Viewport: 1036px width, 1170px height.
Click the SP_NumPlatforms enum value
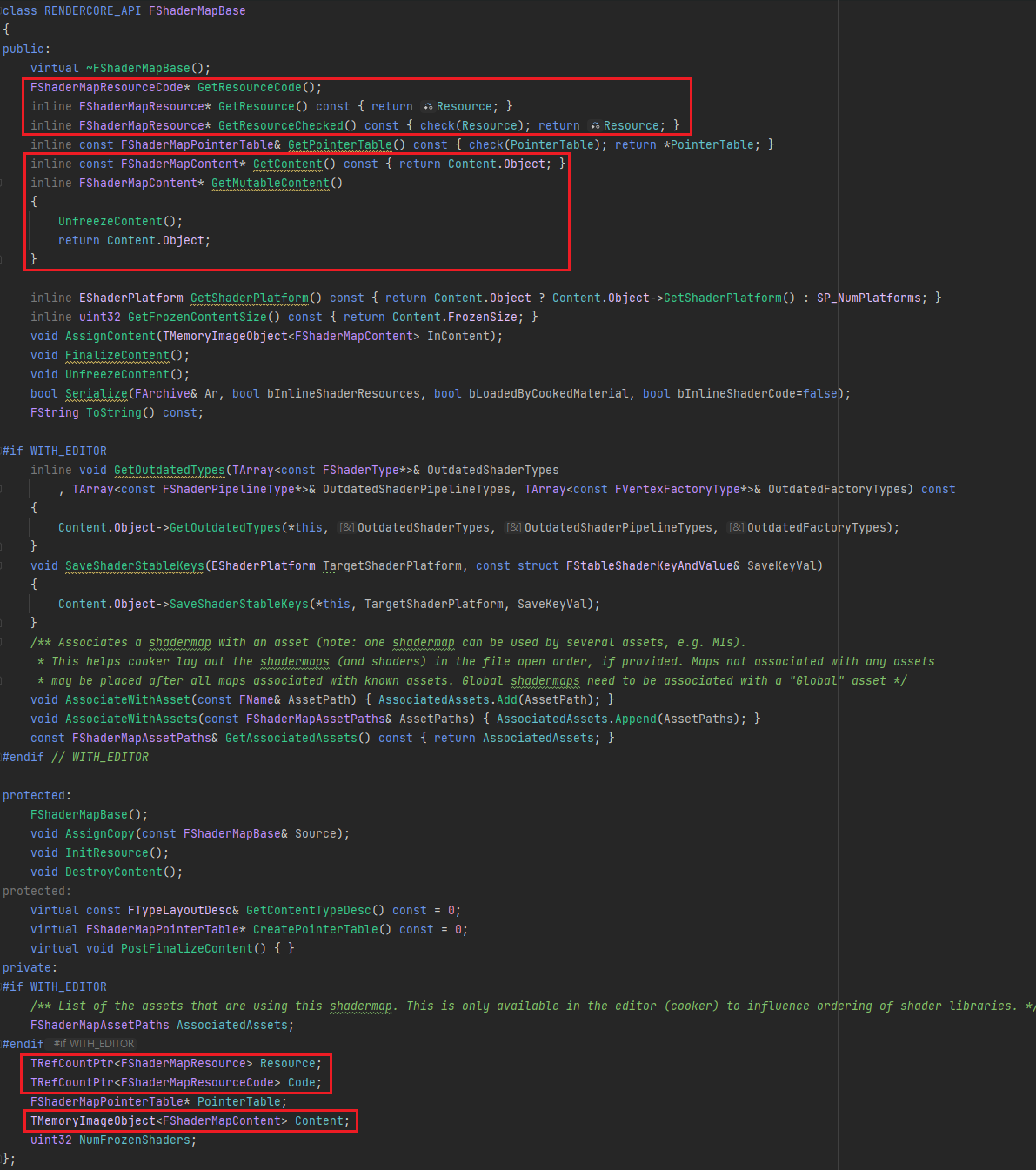[869, 298]
